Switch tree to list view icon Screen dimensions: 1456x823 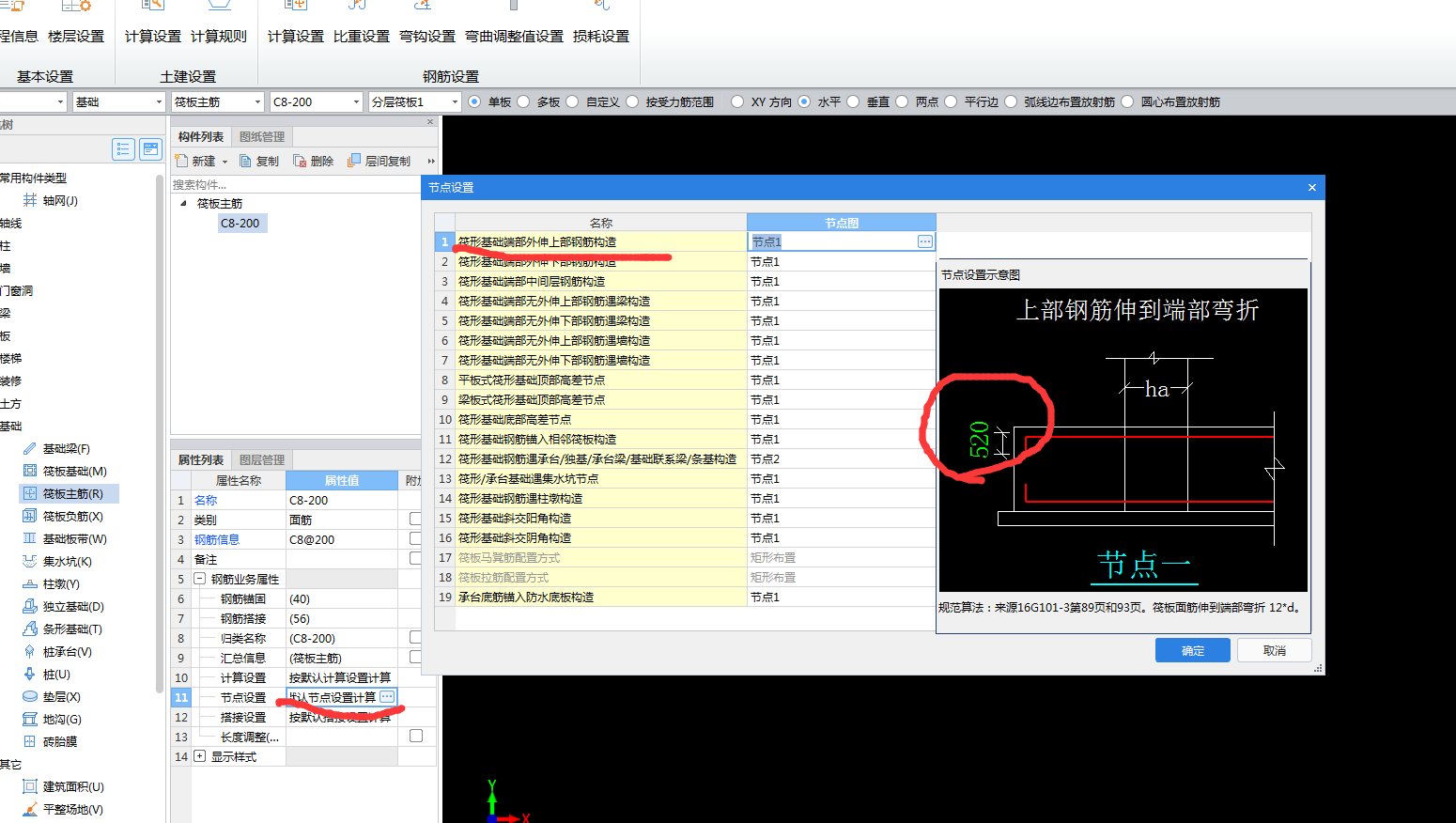click(x=123, y=149)
